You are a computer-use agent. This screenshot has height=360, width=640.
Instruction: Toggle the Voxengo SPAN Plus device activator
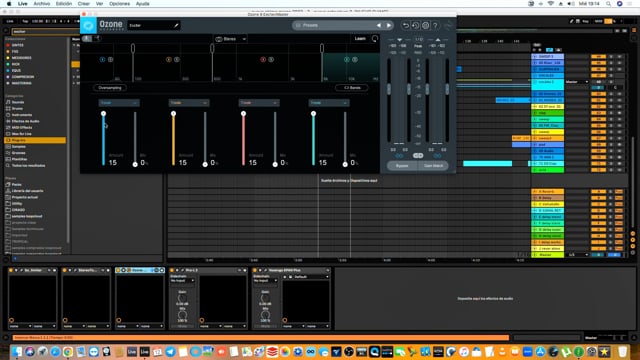click(x=256, y=270)
